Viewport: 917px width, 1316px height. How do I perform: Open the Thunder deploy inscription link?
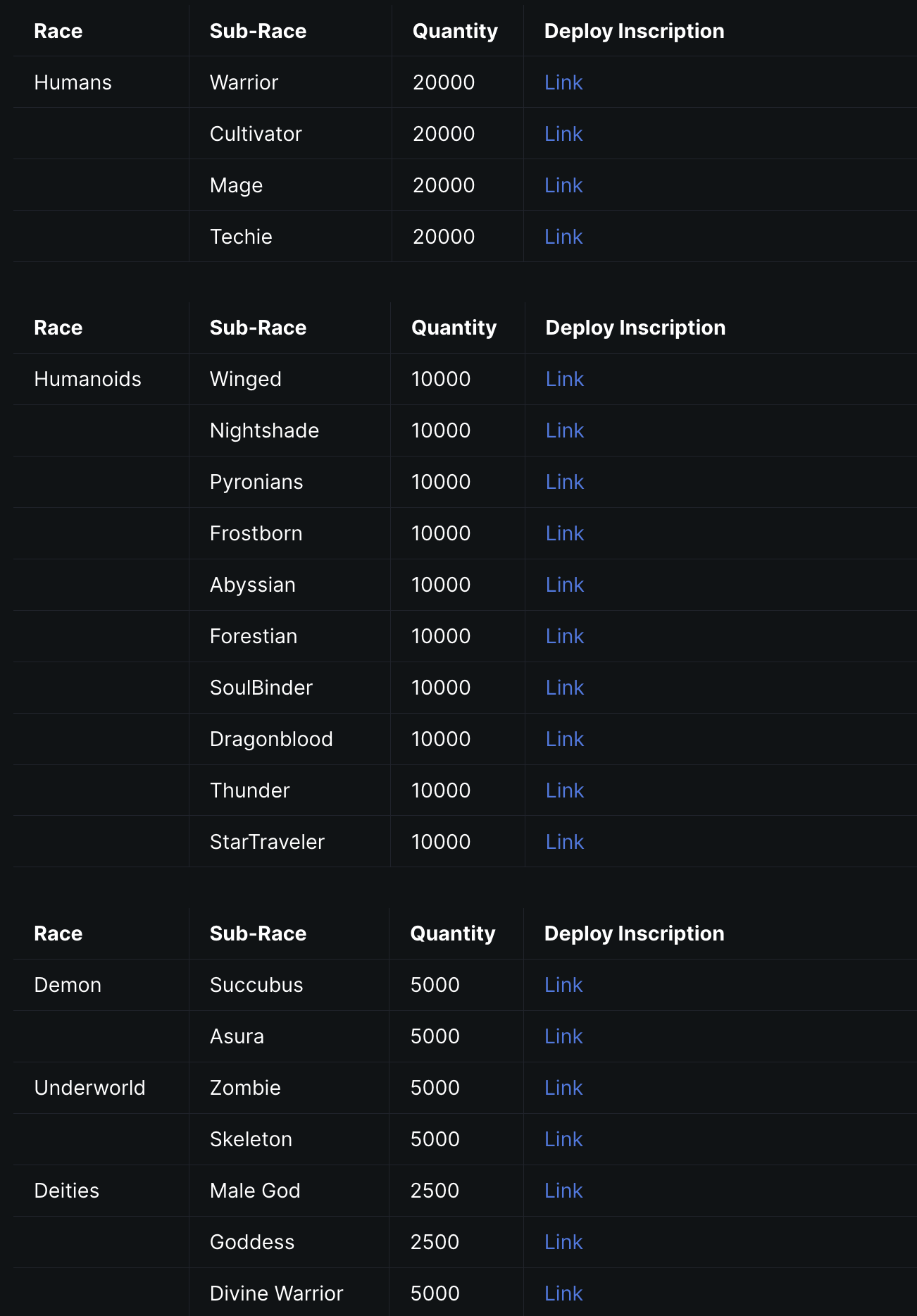coord(565,790)
